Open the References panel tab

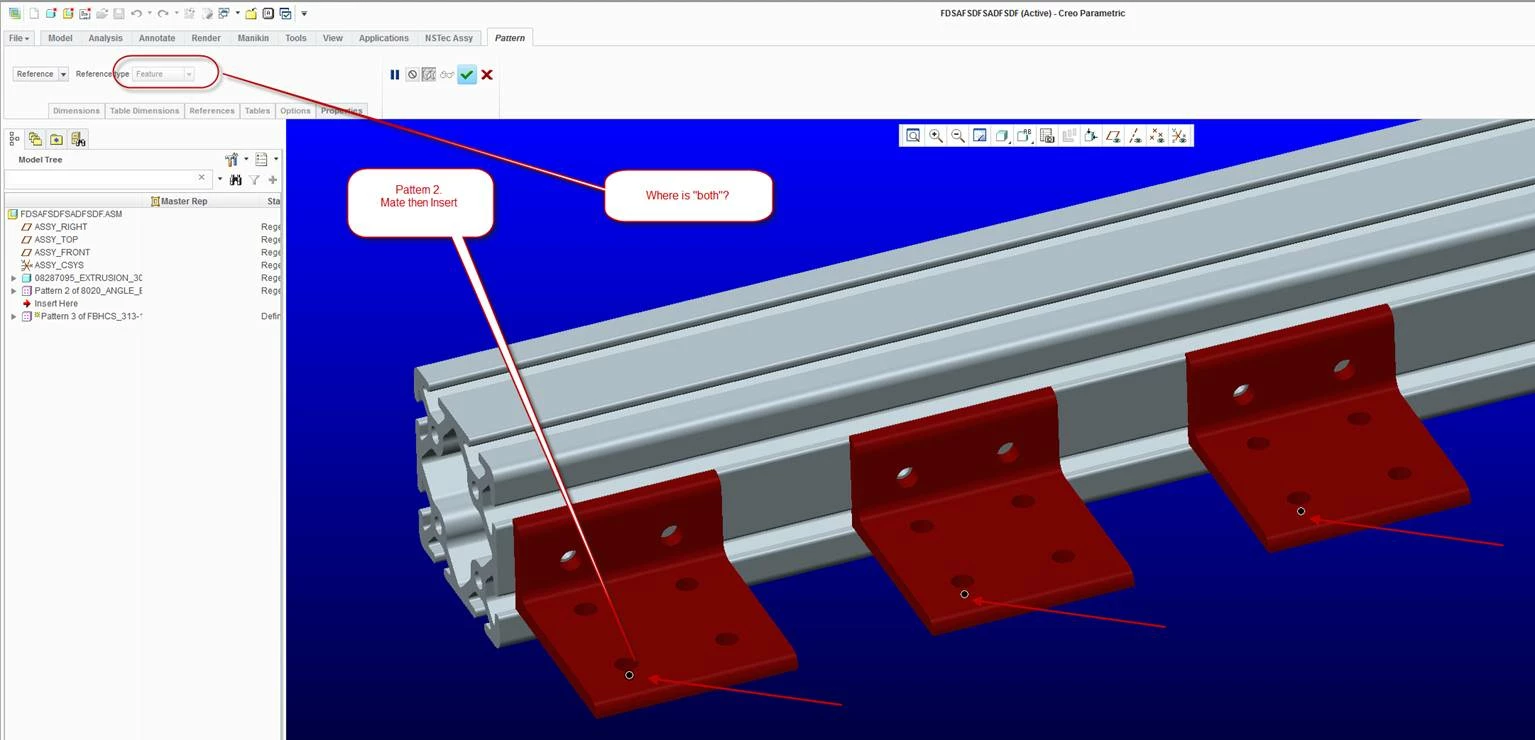click(212, 111)
